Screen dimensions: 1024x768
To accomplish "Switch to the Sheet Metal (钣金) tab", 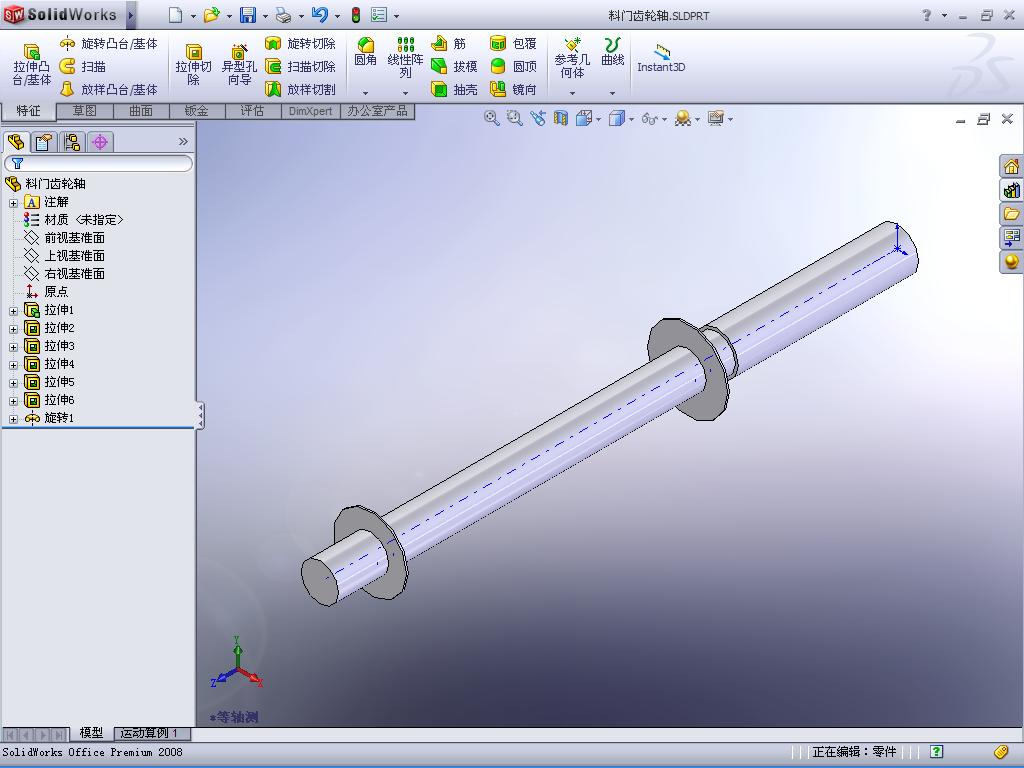I will click(197, 111).
